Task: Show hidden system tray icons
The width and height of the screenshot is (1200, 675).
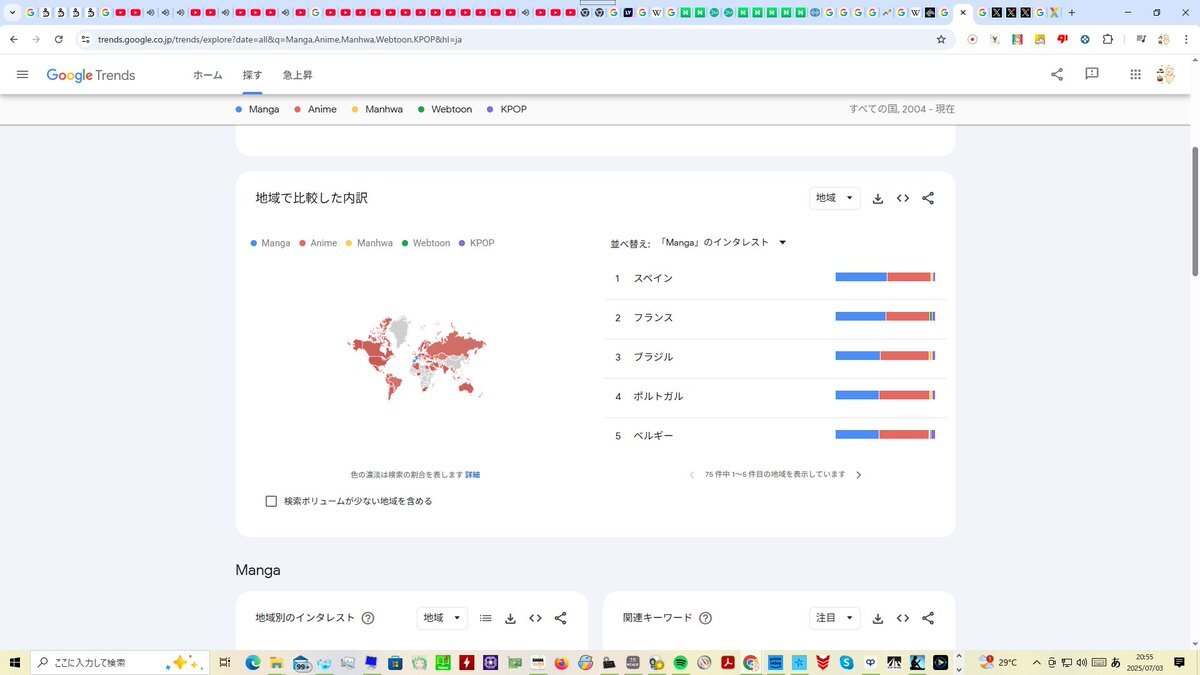Action: point(1037,662)
